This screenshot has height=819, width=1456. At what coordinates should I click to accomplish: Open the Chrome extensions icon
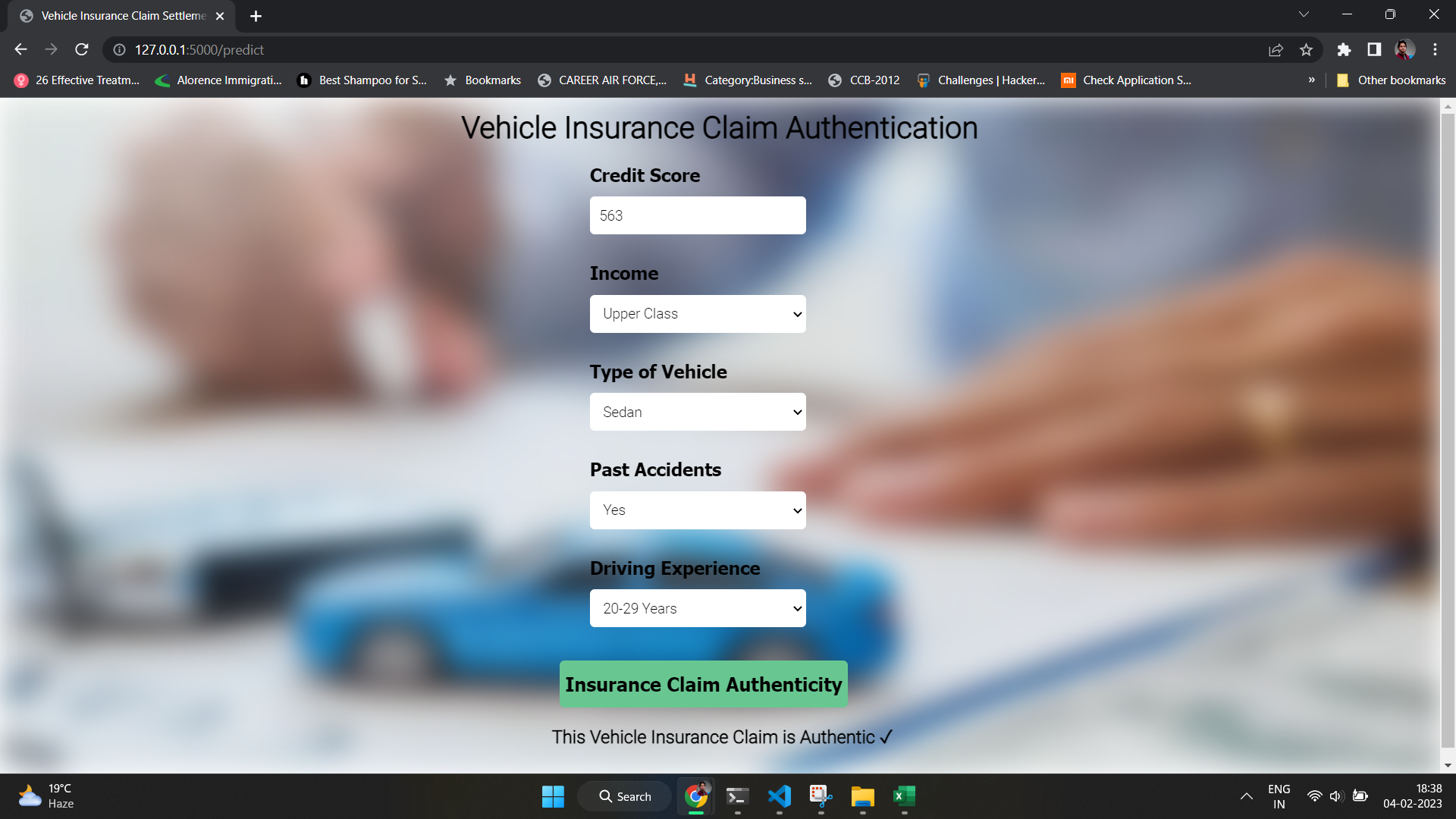tap(1344, 49)
